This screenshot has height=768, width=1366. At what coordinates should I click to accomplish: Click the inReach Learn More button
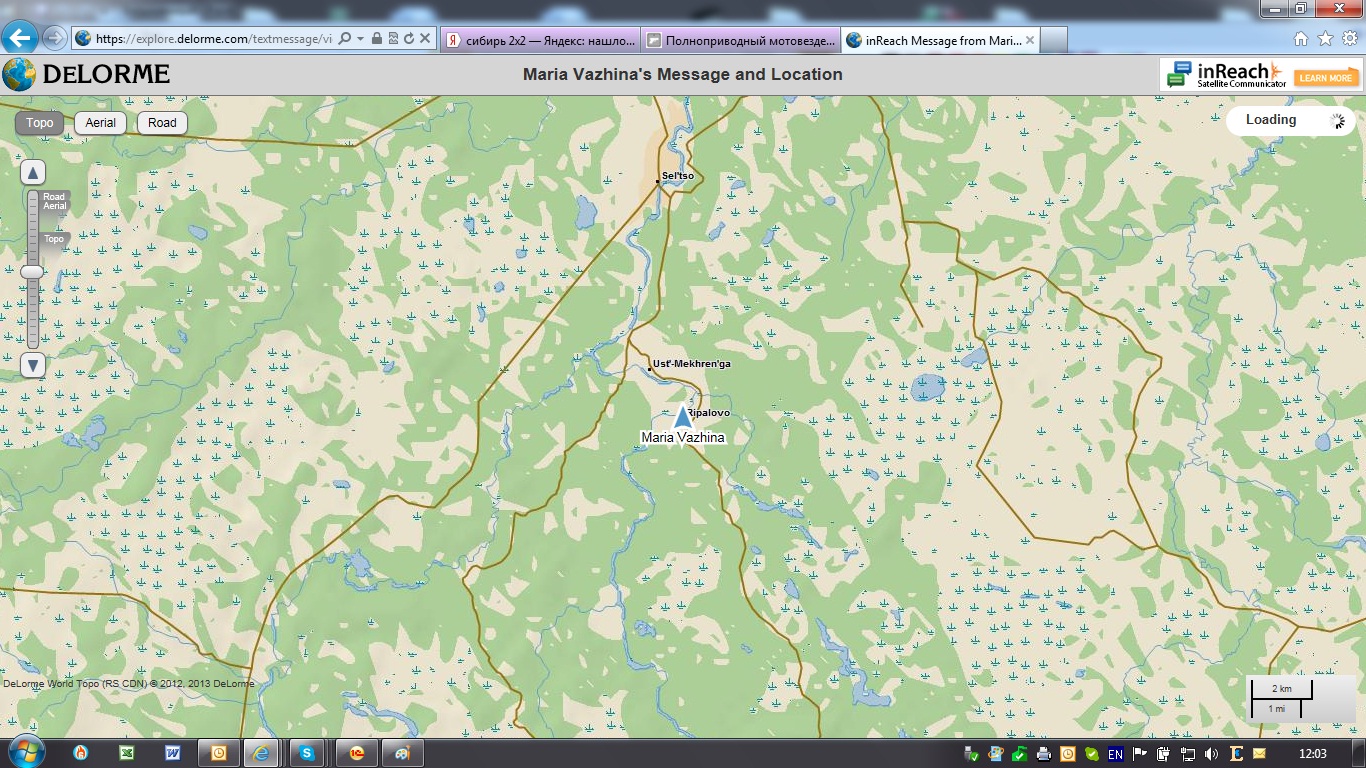click(1326, 77)
